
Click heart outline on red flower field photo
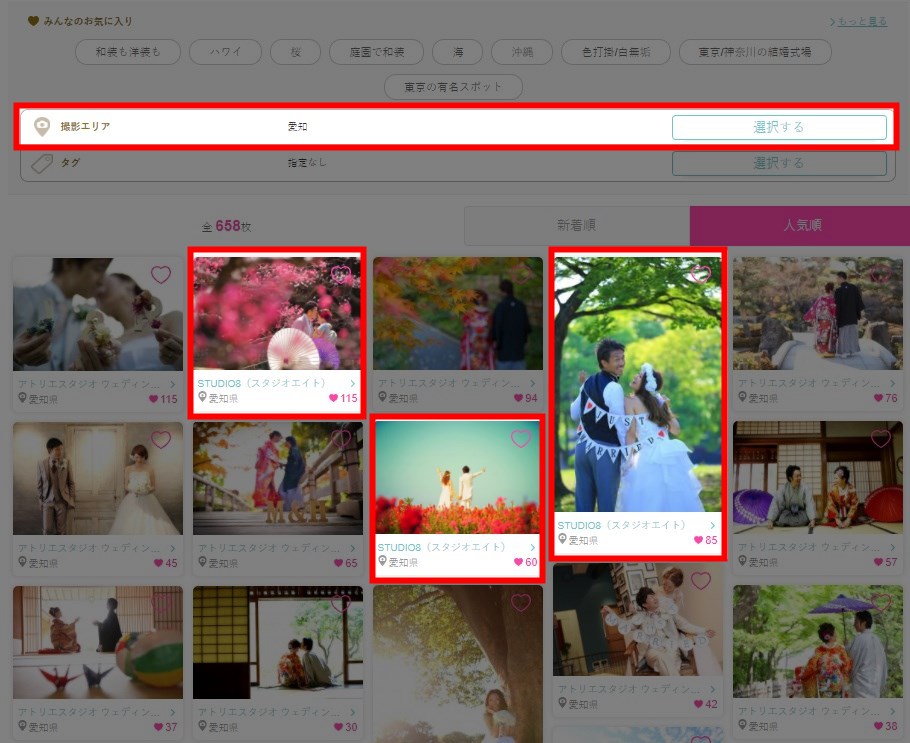point(520,438)
